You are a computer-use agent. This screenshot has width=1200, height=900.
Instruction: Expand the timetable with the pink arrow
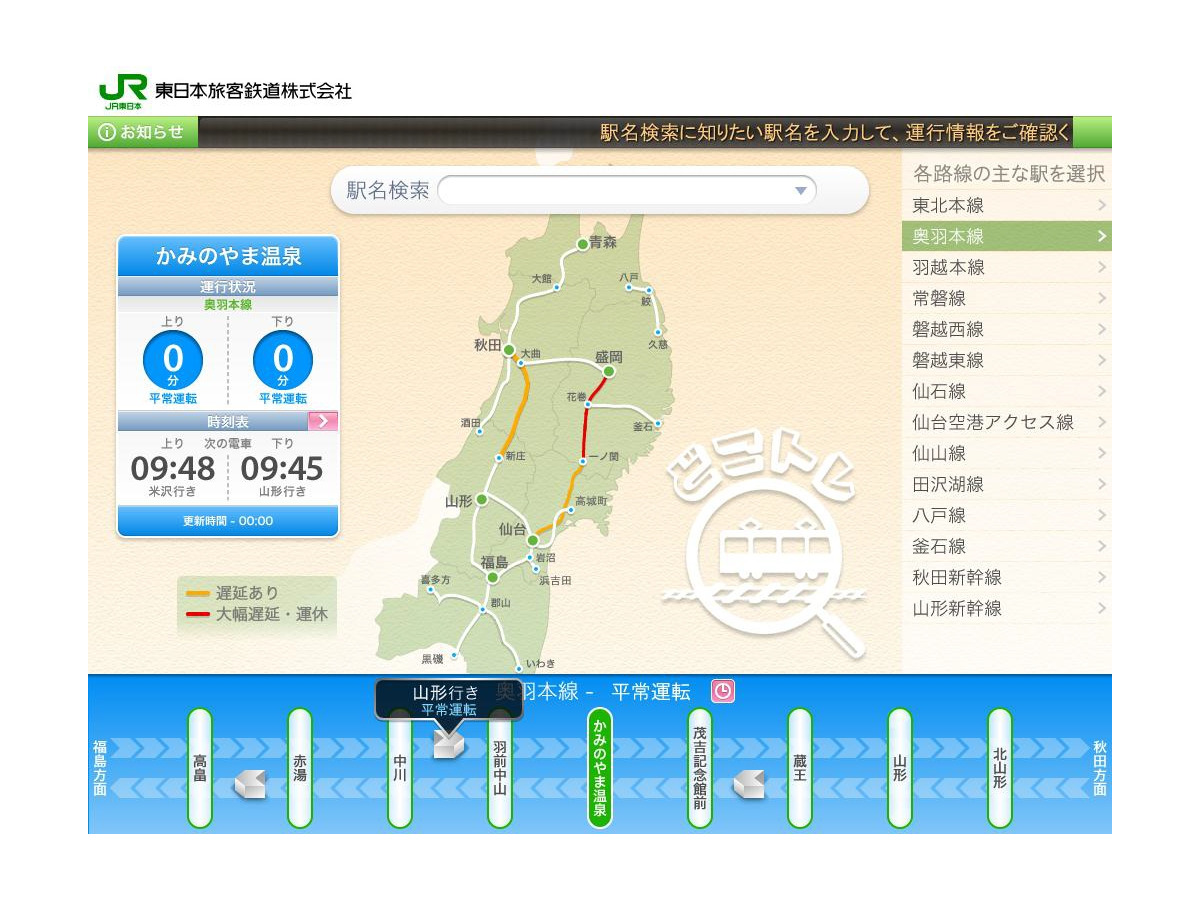[x=322, y=421]
